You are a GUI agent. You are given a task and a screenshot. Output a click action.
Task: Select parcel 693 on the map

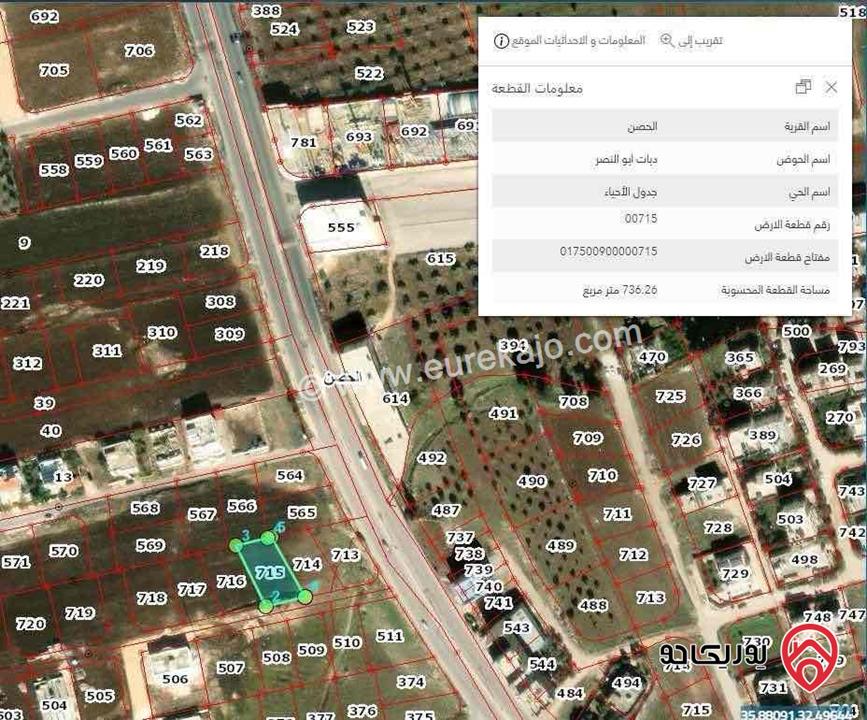tap(359, 137)
